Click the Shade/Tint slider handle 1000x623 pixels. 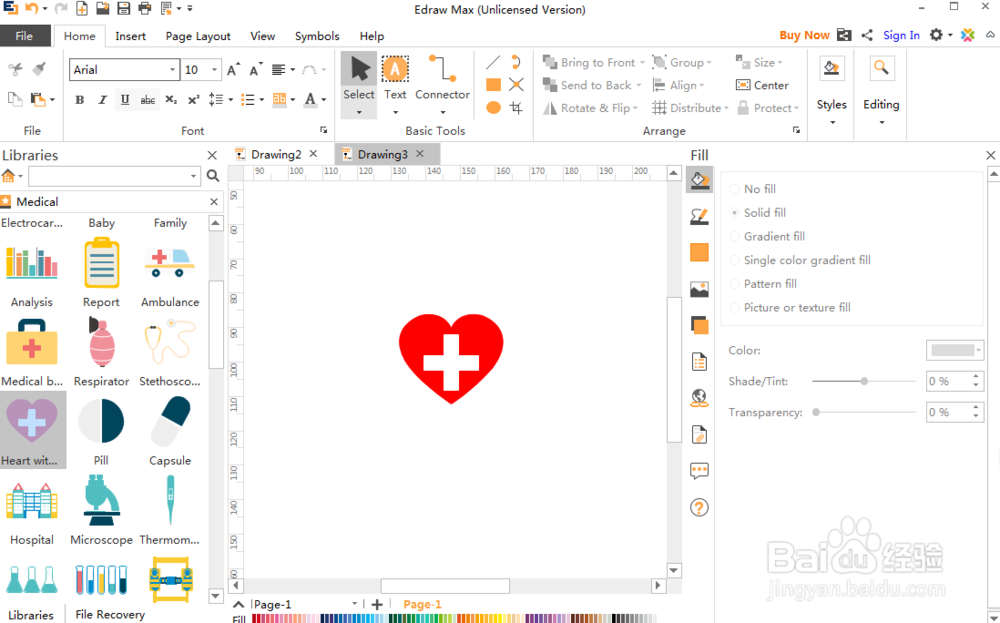[864, 381]
